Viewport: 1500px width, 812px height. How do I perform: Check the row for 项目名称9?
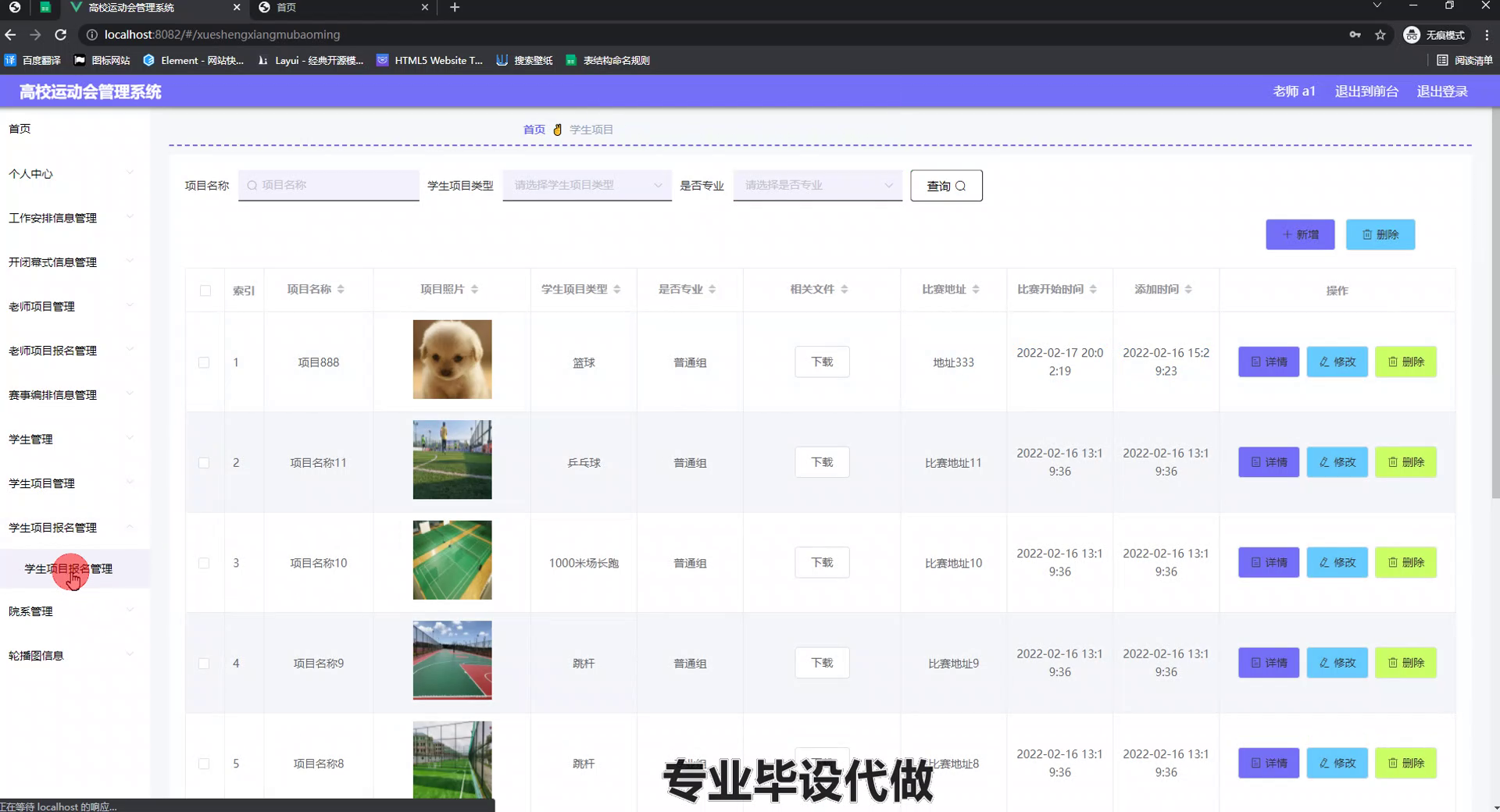point(204,664)
